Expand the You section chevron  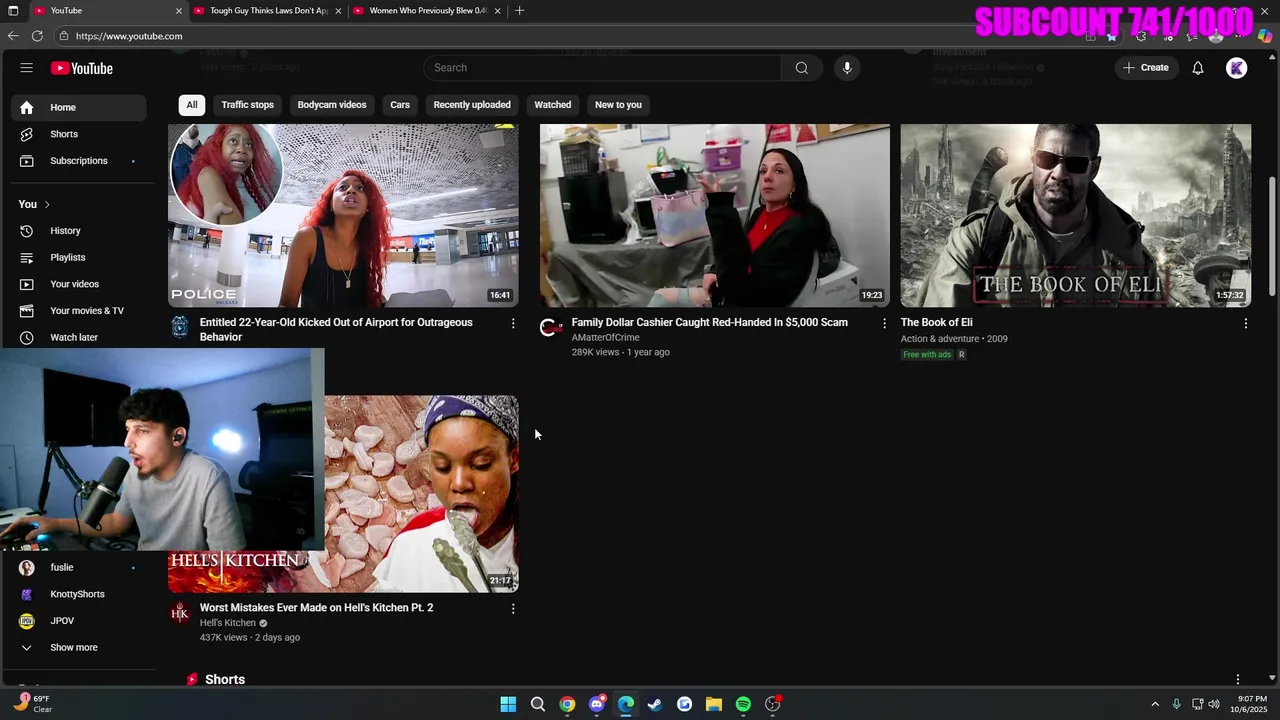(46, 205)
